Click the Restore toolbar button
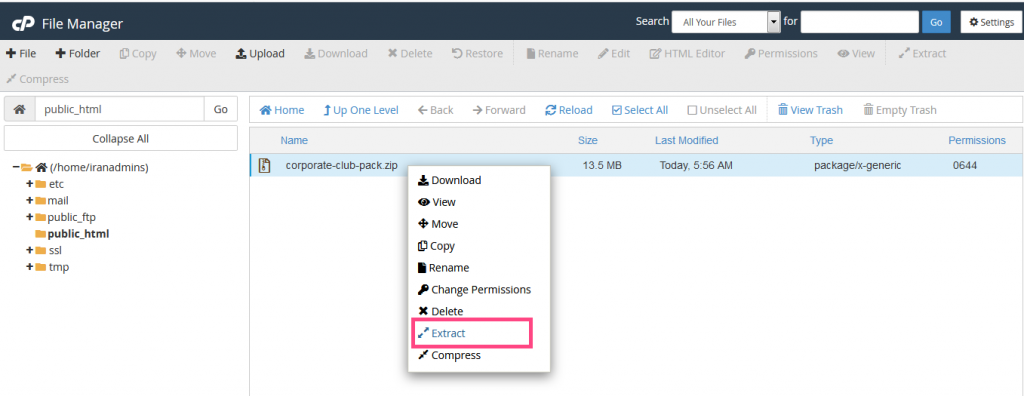 pos(477,54)
